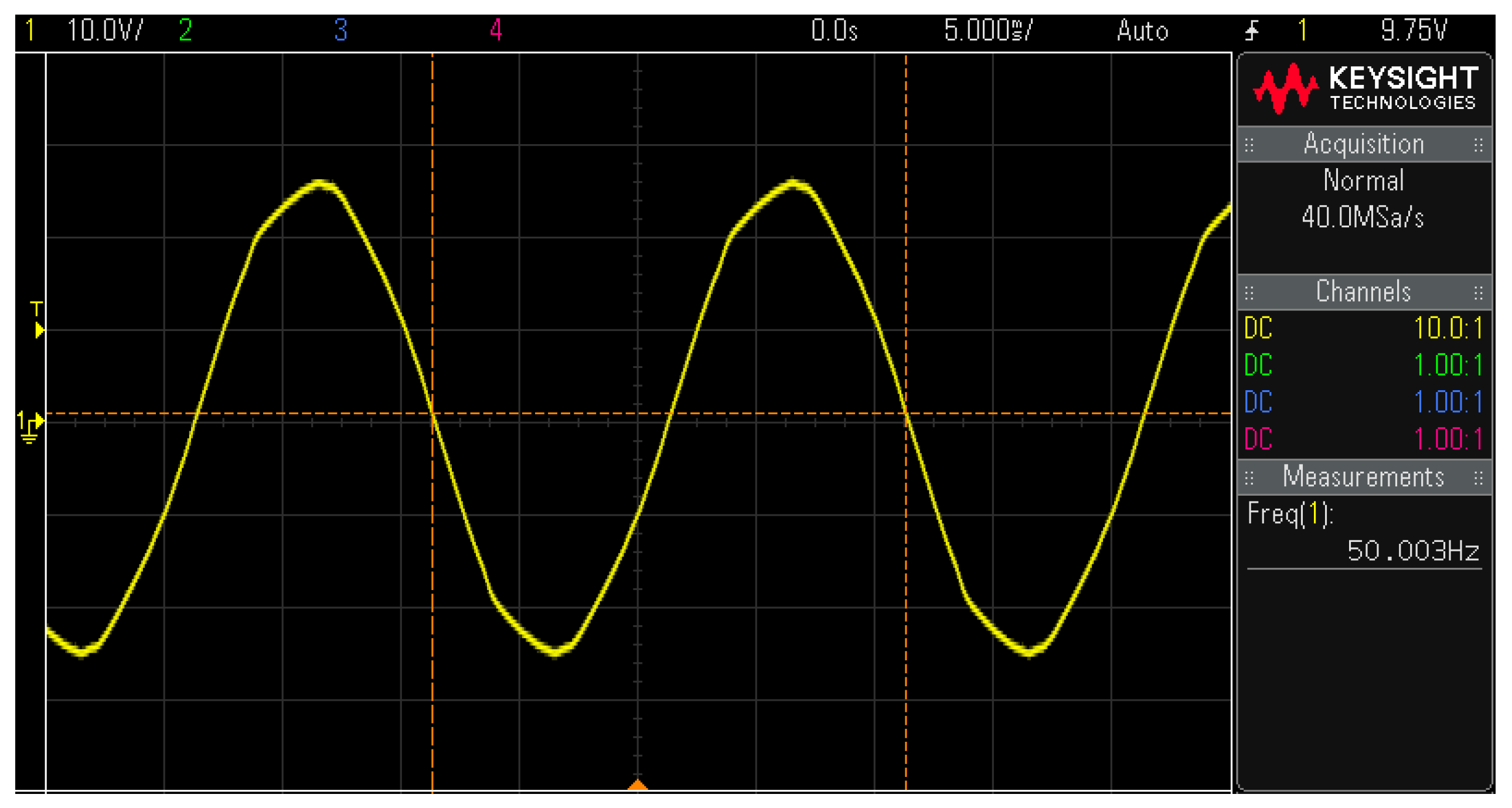
Task: Click grip dots left of Measurements header
Action: (x=1249, y=477)
